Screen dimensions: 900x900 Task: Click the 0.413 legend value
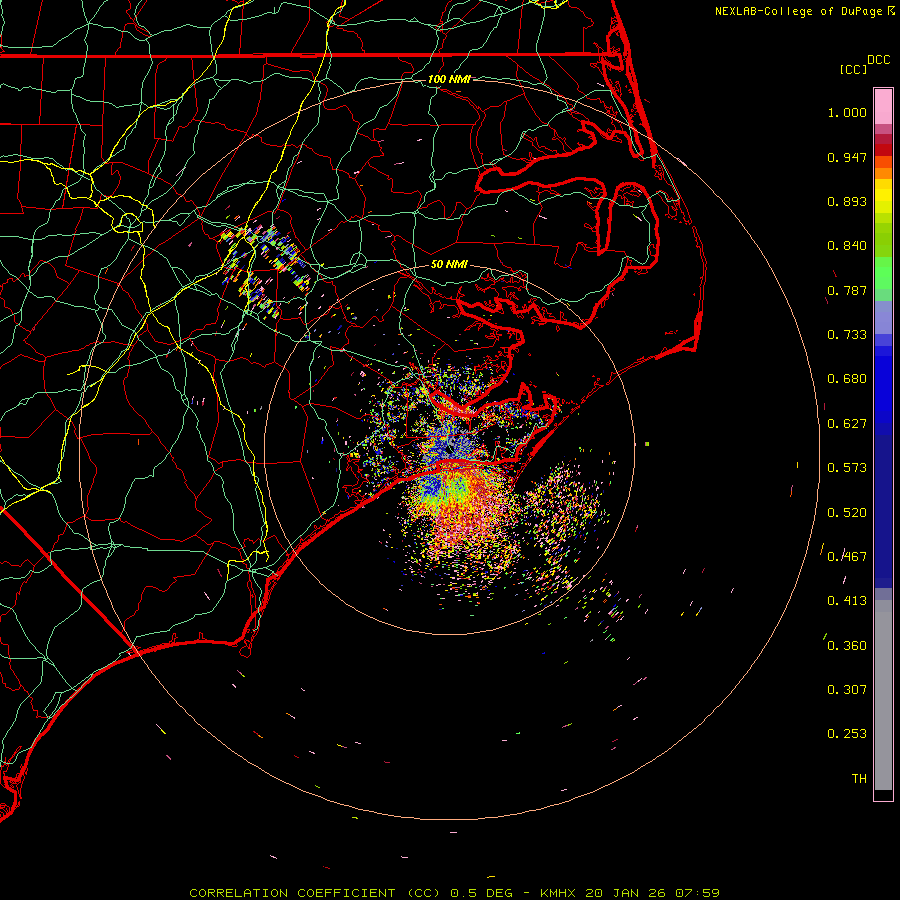pos(847,601)
